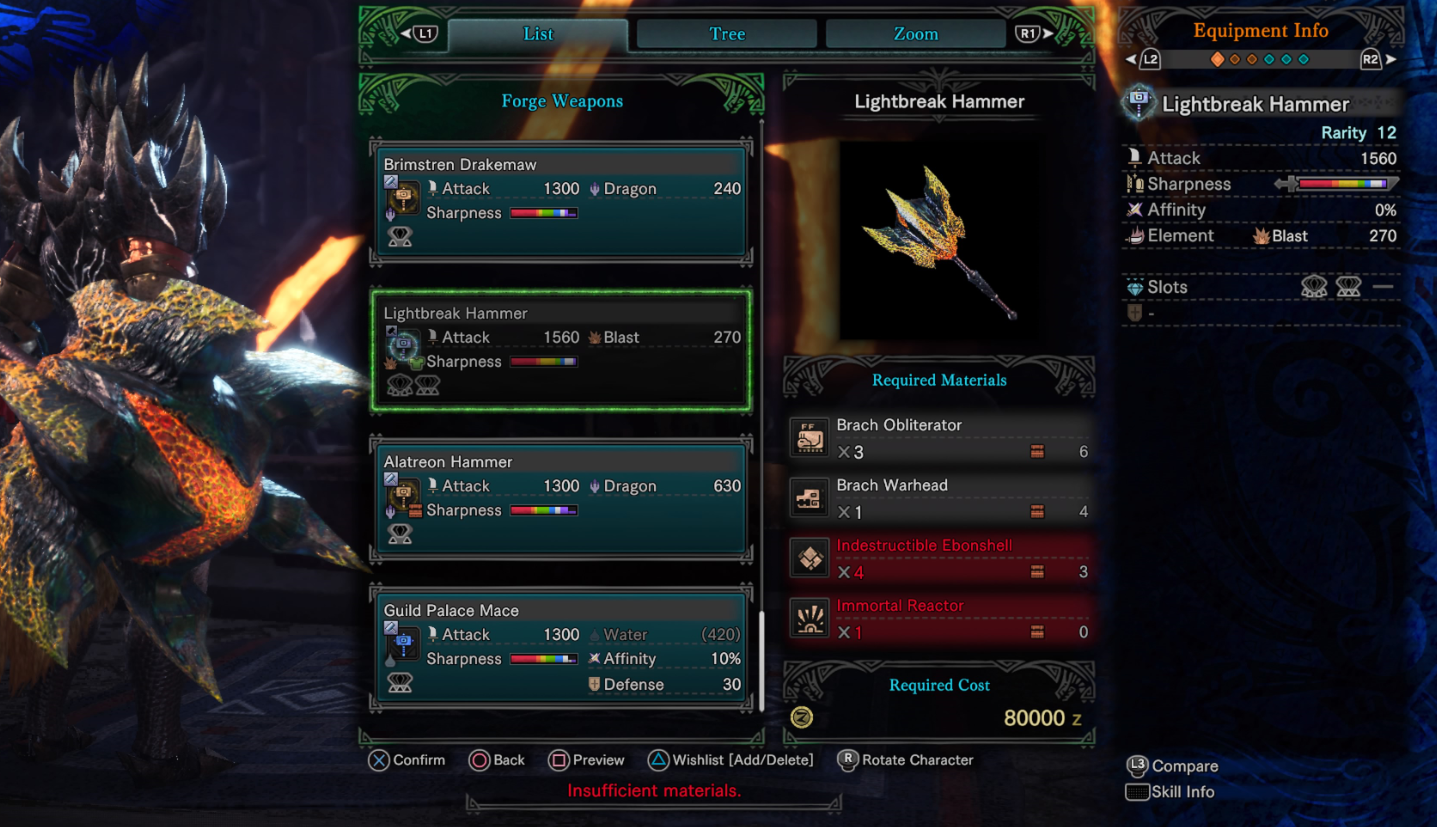The height and width of the screenshot is (827, 1437).
Task: Click the Preview button prompt
Action: tap(587, 760)
